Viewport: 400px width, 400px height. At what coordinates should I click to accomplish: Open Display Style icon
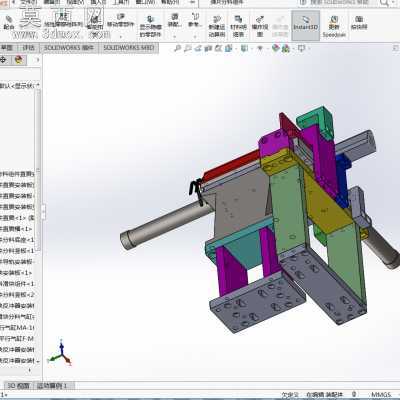point(245,49)
